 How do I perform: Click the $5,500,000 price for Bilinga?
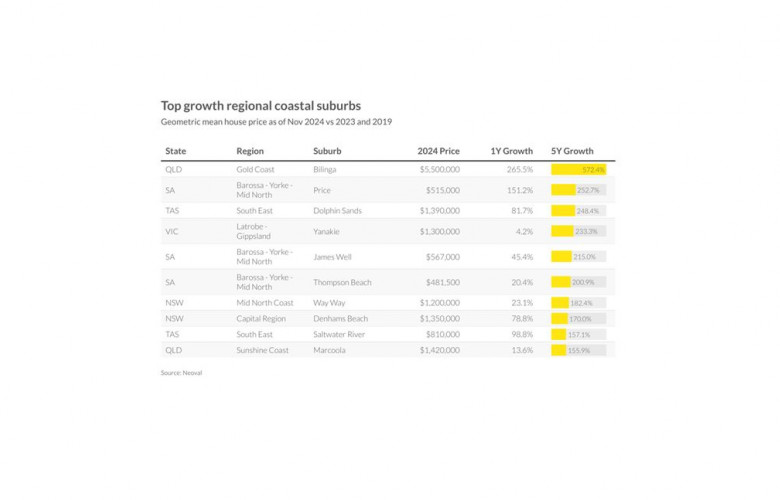tap(440, 170)
